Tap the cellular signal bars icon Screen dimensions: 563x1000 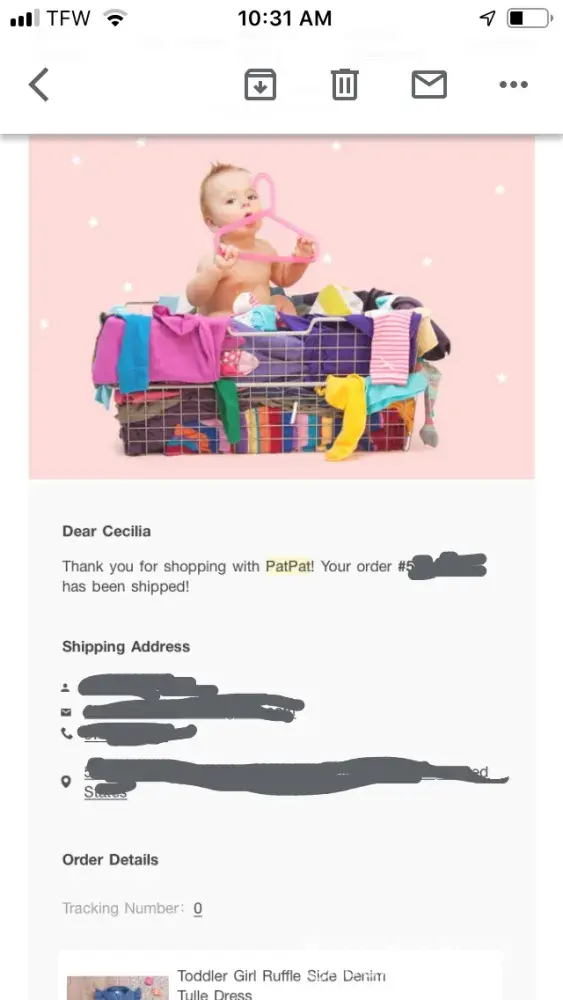click(25, 18)
